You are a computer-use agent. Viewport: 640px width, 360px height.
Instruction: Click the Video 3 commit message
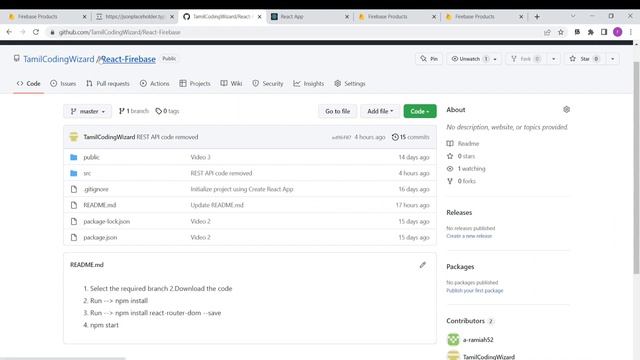pyautogui.click(x=200, y=157)
